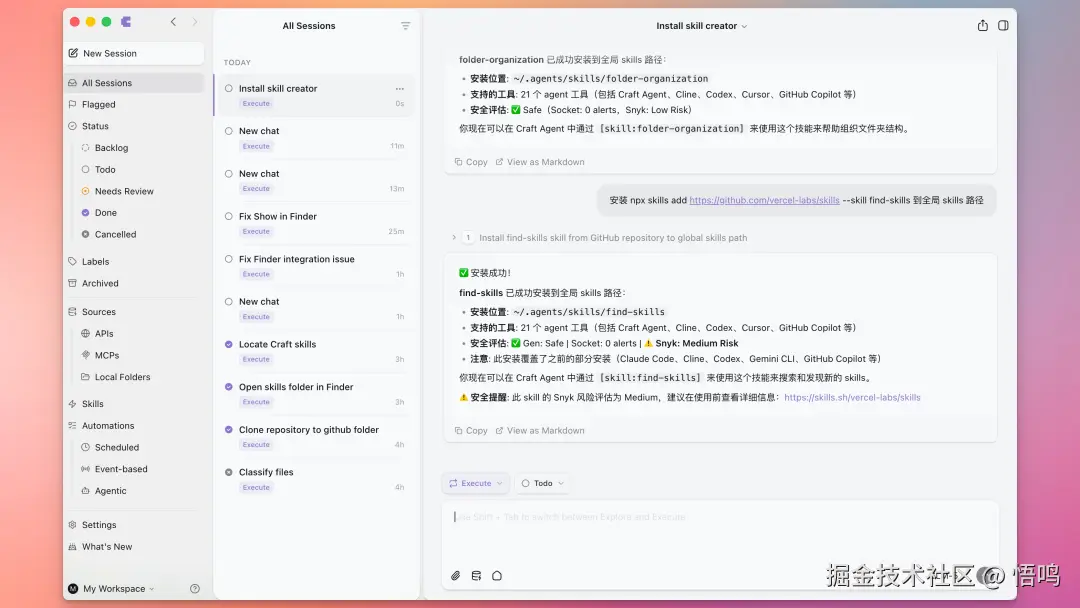Click the share icon at top right
The height and width of the screenshot is (608, 1080).
(x=983, y=25)
